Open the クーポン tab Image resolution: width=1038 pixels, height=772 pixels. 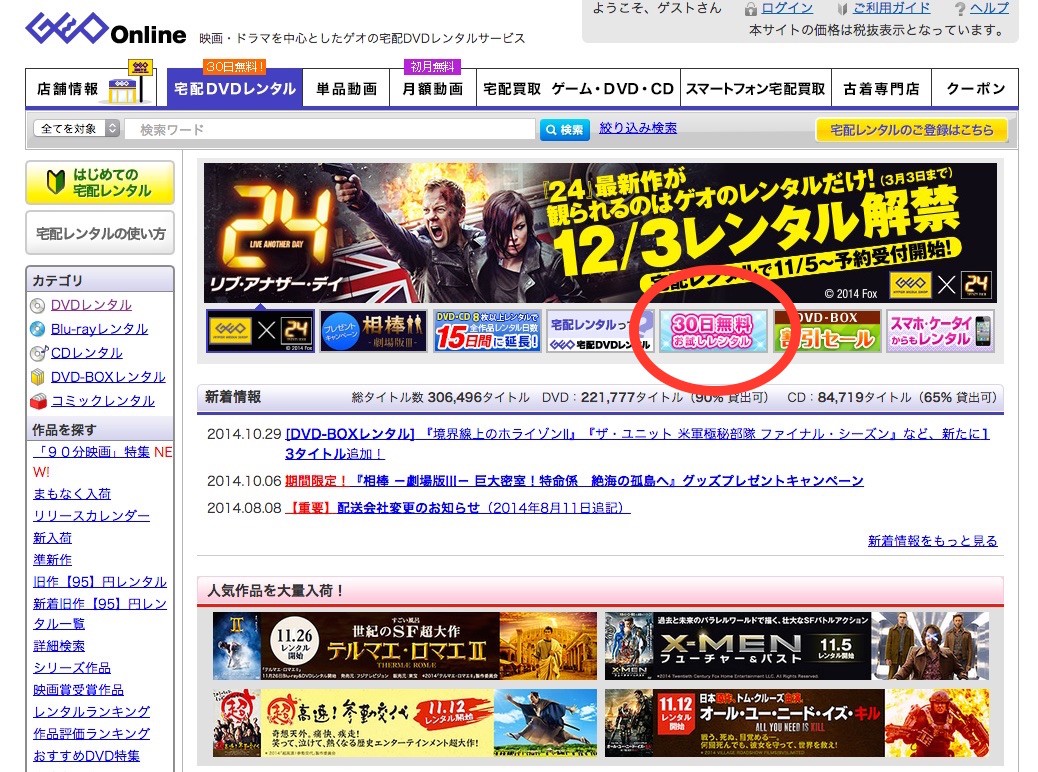(x=975, y=89)
